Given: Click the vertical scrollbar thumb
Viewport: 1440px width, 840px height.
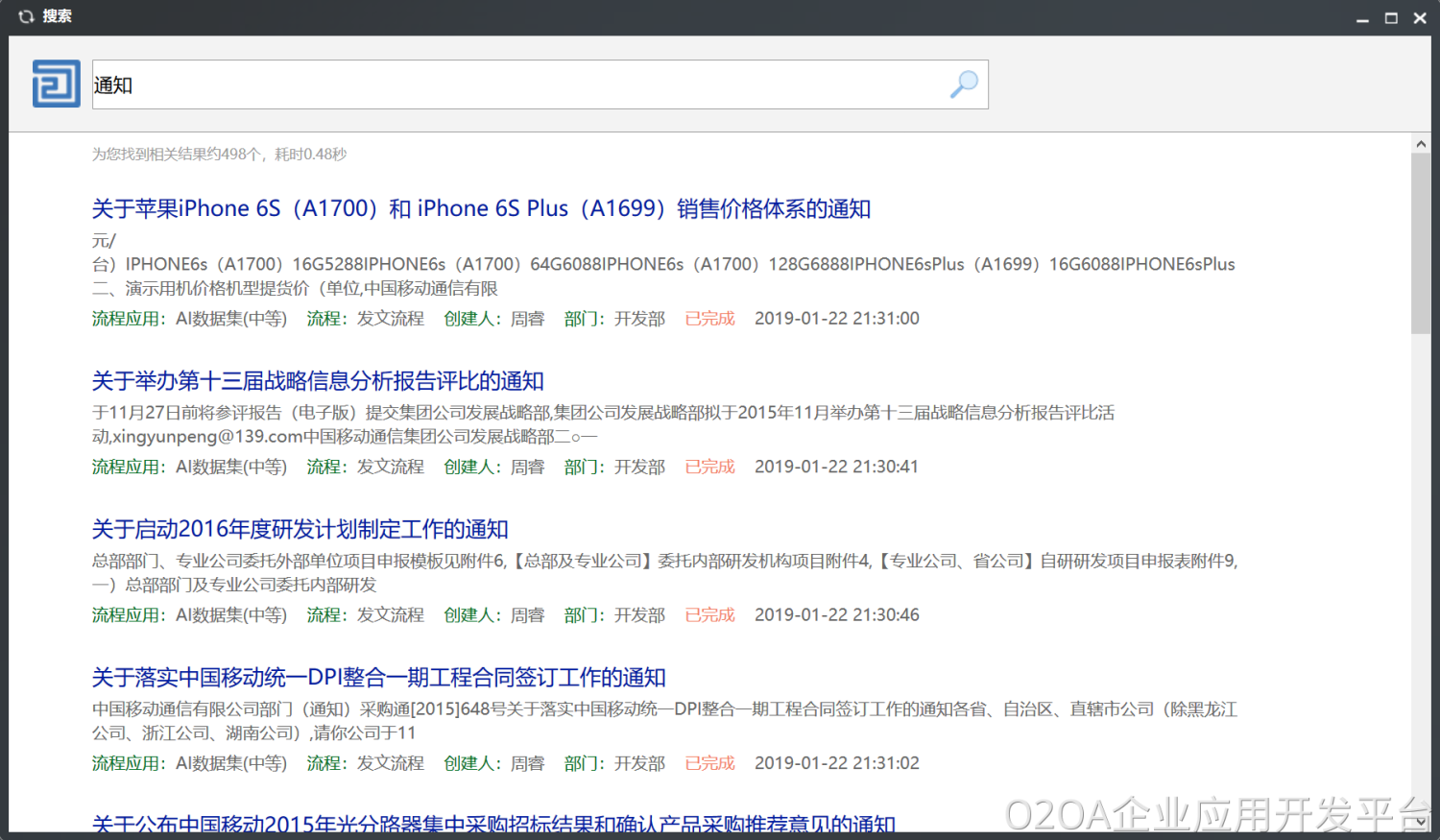Looking at the screenshot, I should [1421, 242].
